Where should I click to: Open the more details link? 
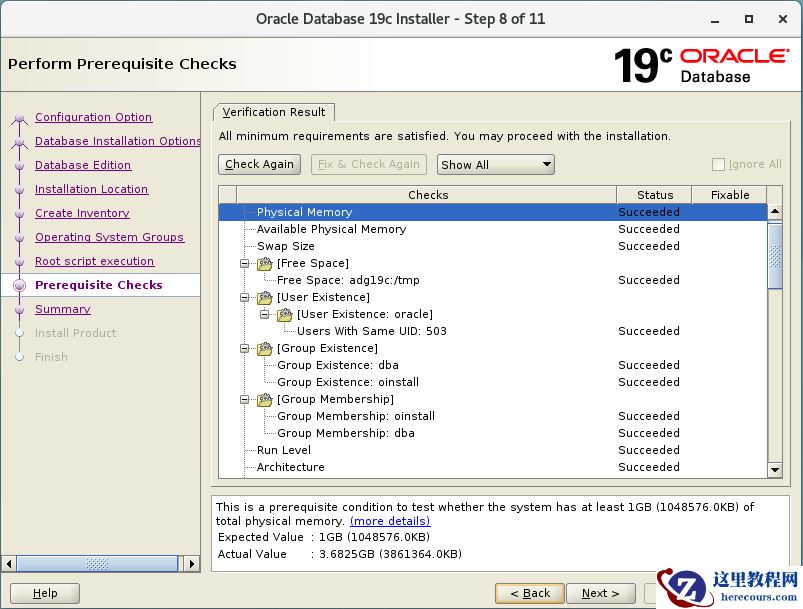coord(390,521)
